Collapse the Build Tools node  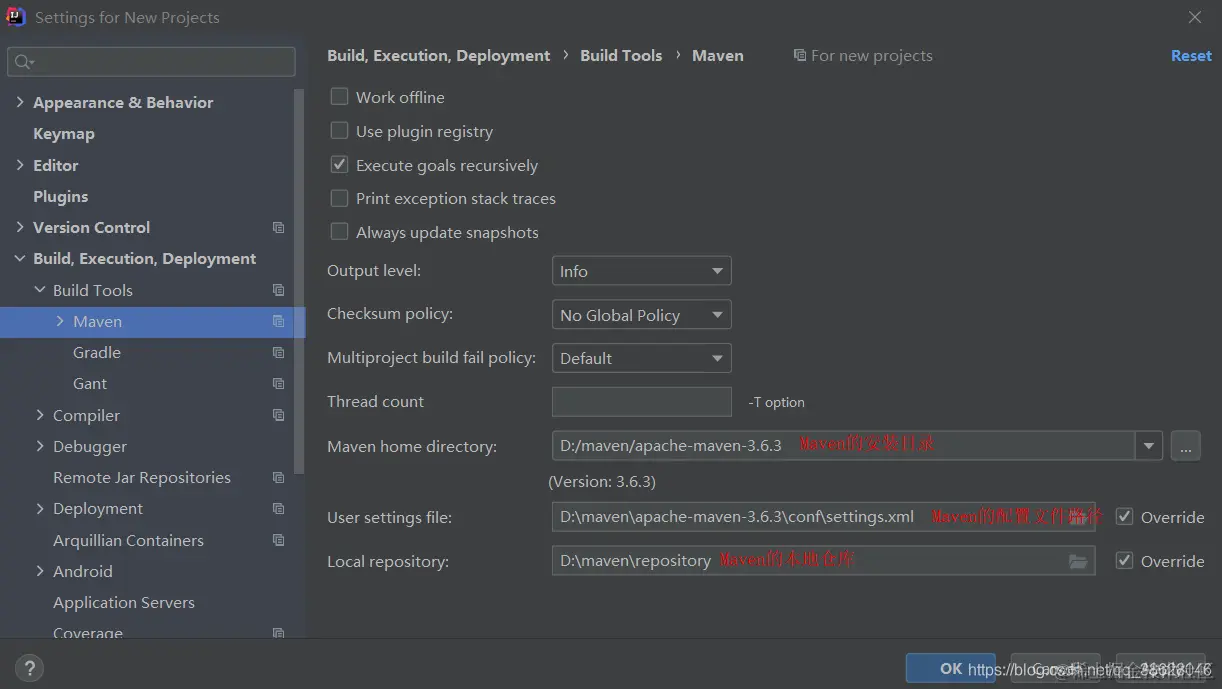coord(40,290)
